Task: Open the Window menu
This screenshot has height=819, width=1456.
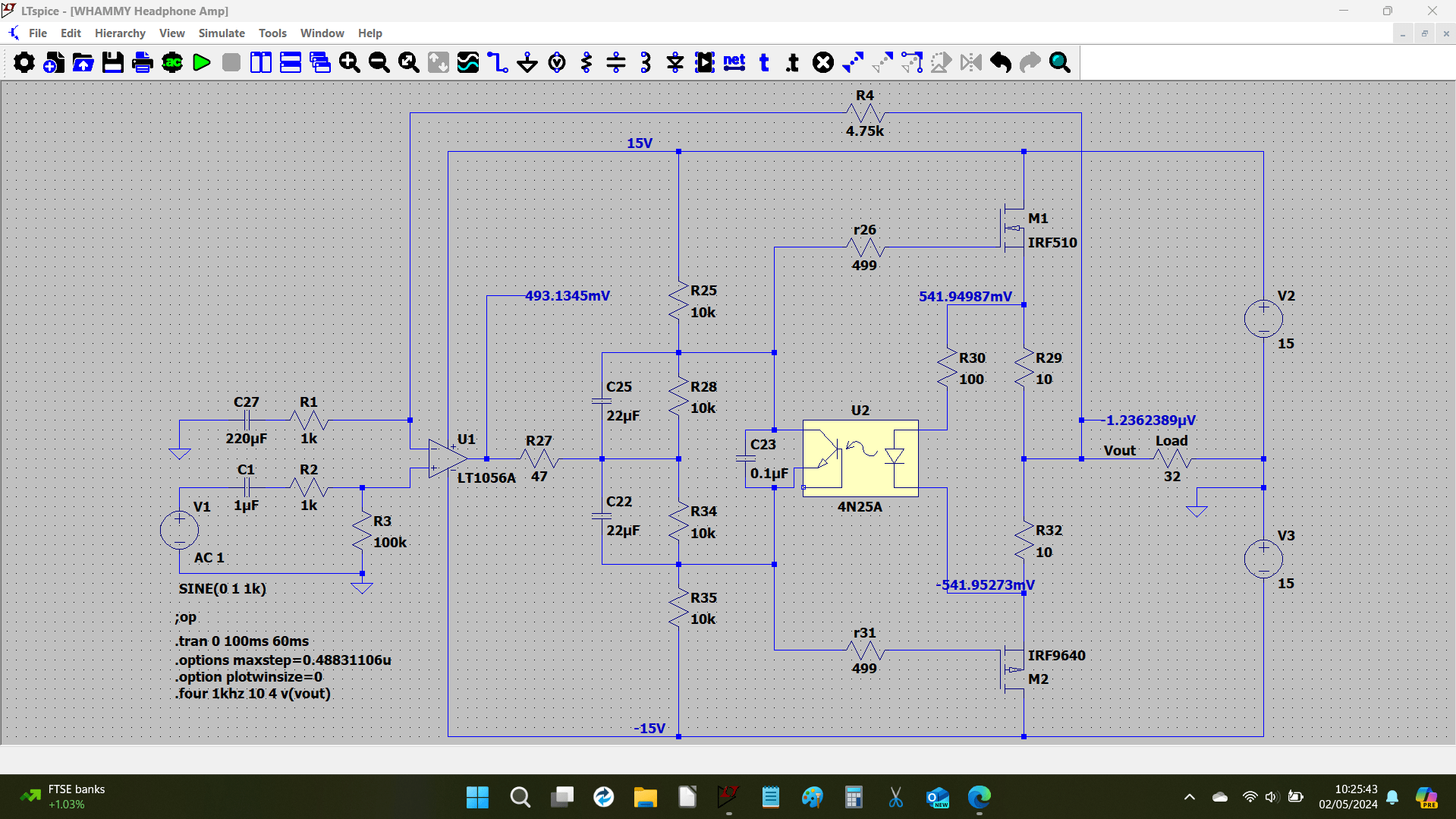Action: pos(322,33)
